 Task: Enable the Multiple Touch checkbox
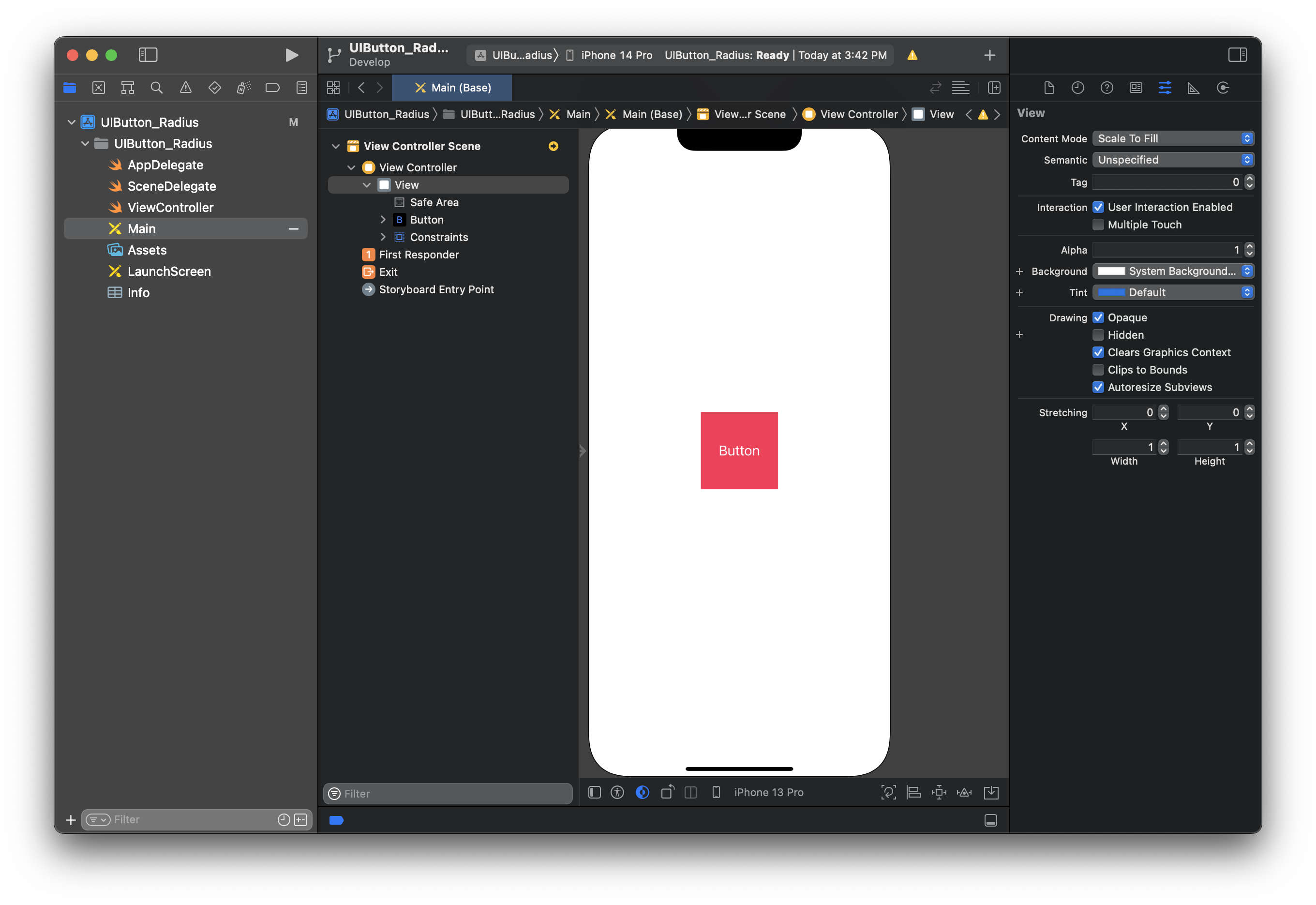click(x=1098, y=225)
